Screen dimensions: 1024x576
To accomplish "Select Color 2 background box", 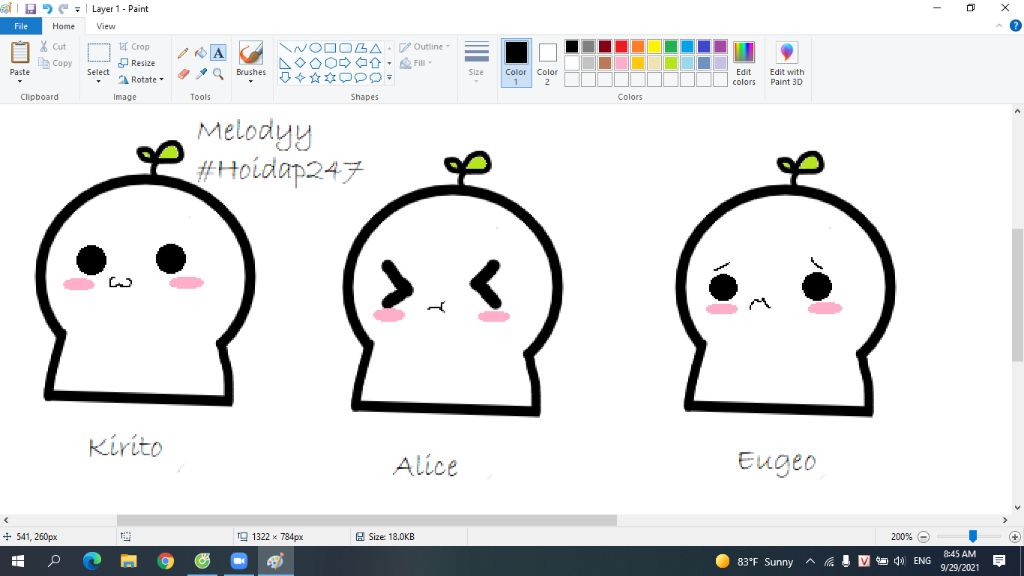I will coord(547,63).
